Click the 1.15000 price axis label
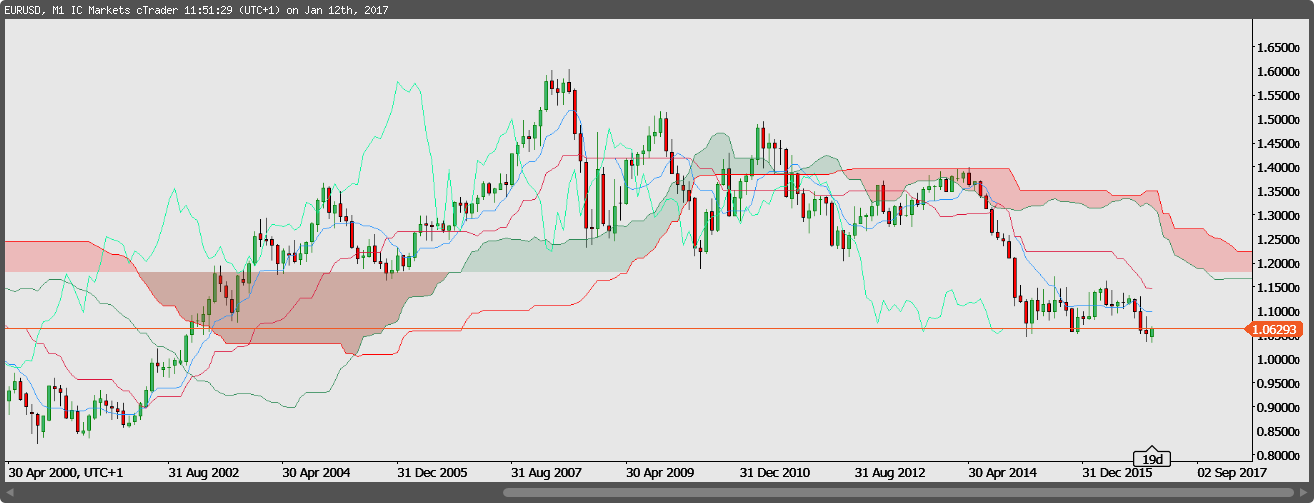 (x=1280, y=288)
